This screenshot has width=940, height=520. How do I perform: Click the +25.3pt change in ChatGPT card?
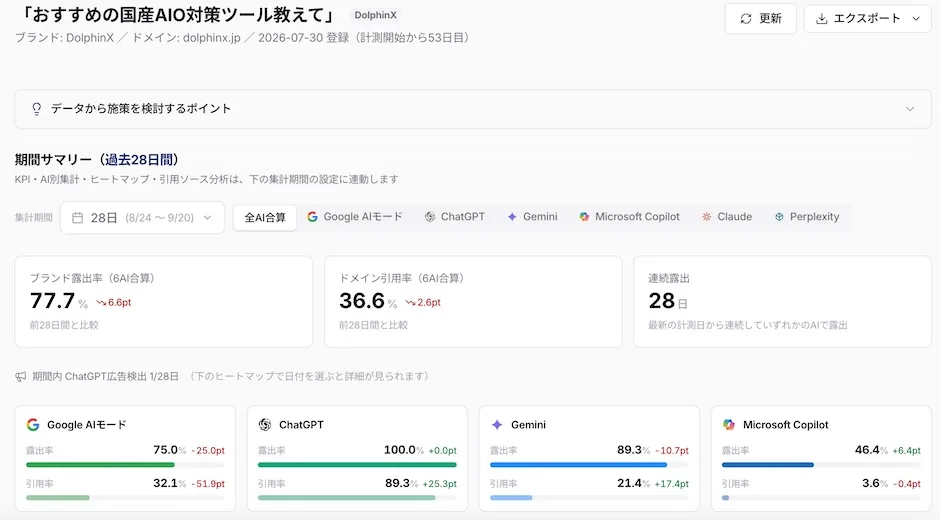(439, 484)
